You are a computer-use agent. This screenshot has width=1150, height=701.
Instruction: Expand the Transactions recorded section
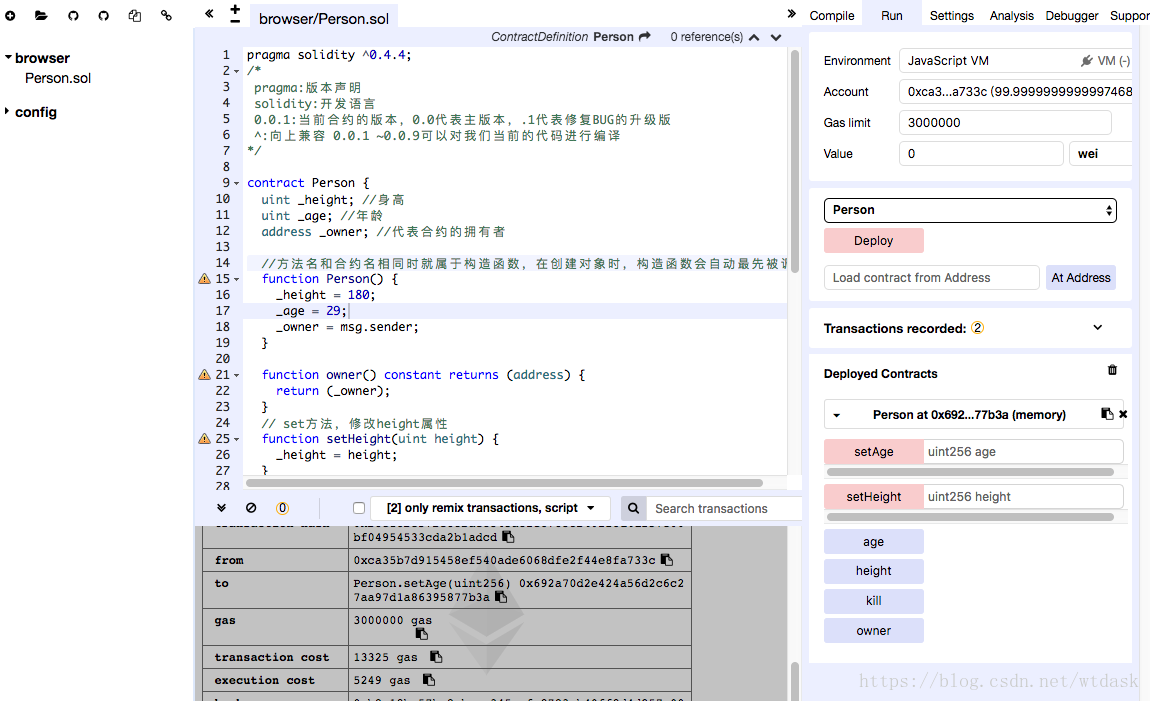[1098, 328]
